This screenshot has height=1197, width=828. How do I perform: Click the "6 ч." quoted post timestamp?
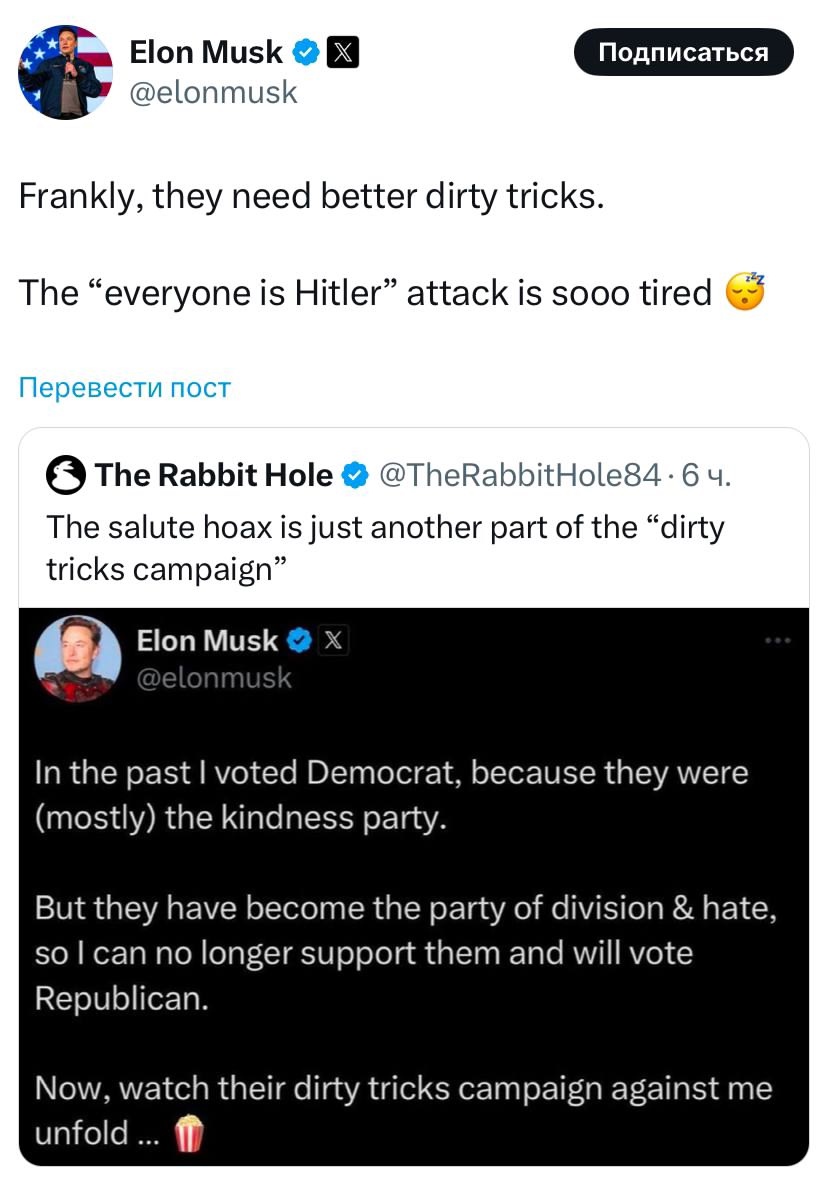[x=706, y=476]
